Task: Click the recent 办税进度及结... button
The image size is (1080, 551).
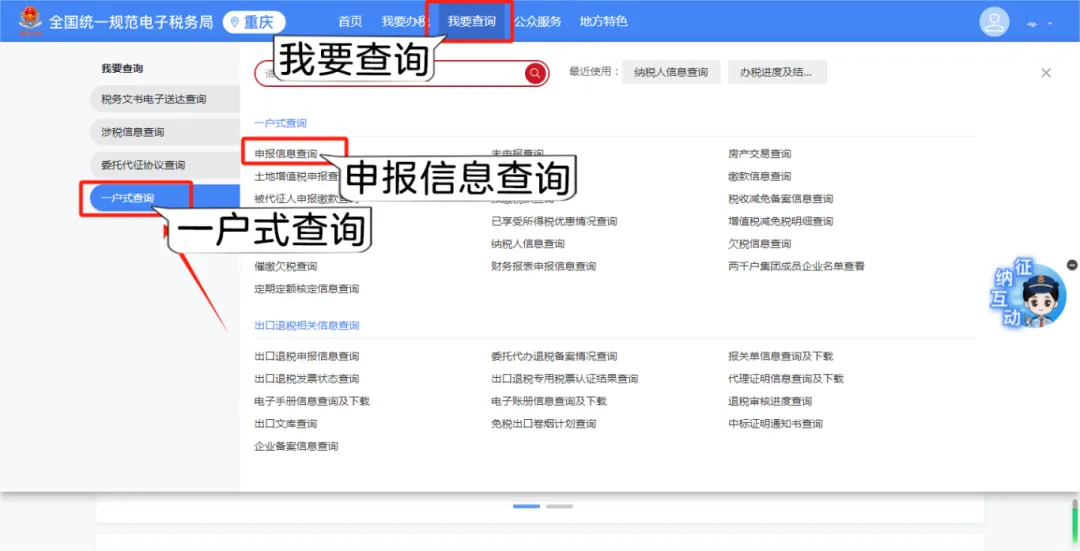Action: tap(777, 72)
